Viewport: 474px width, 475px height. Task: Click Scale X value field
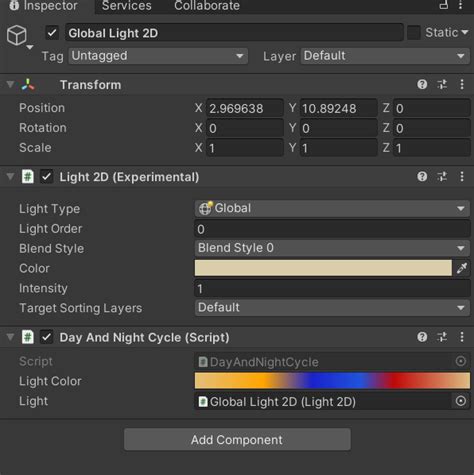(244, 148)
